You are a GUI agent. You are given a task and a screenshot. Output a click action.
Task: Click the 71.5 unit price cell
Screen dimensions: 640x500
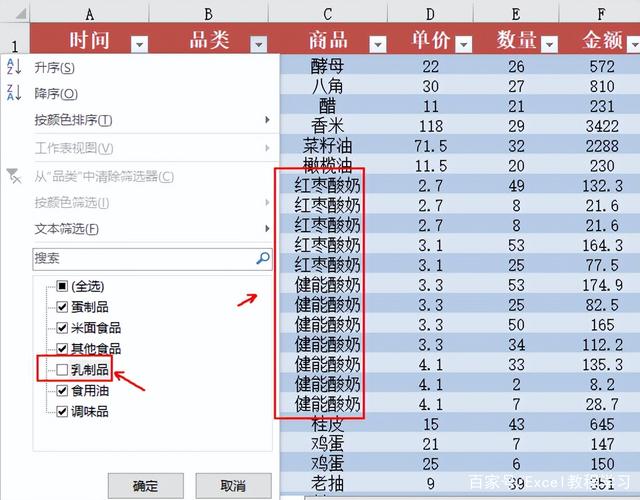(x=430, y=146)
